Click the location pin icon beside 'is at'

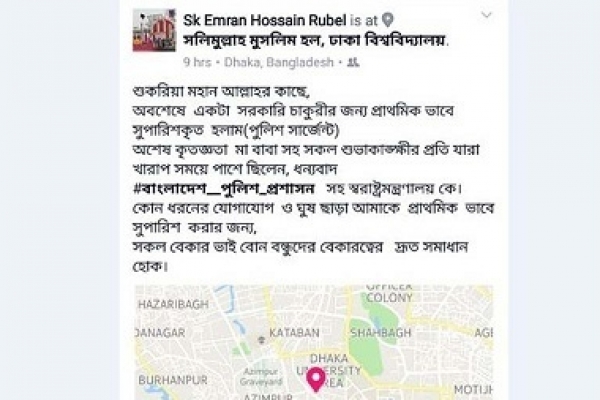coord(388,20)
